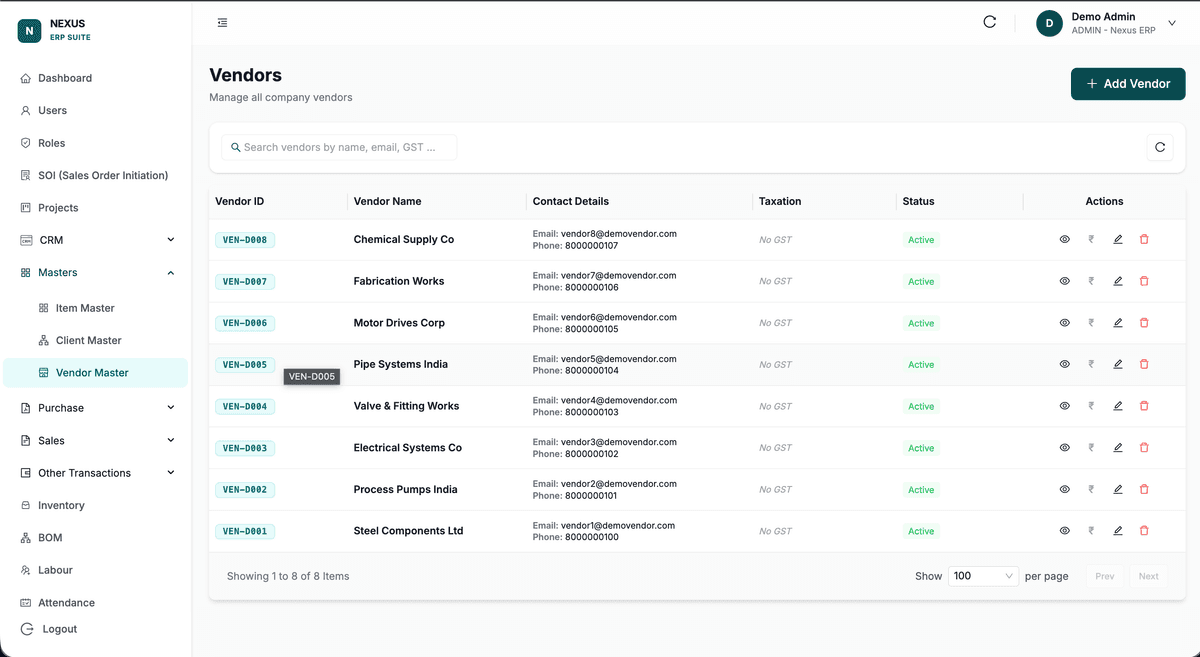View details of Fabrication Works vendor
Screen dimensions: 1200x657
click(1064, 281)
